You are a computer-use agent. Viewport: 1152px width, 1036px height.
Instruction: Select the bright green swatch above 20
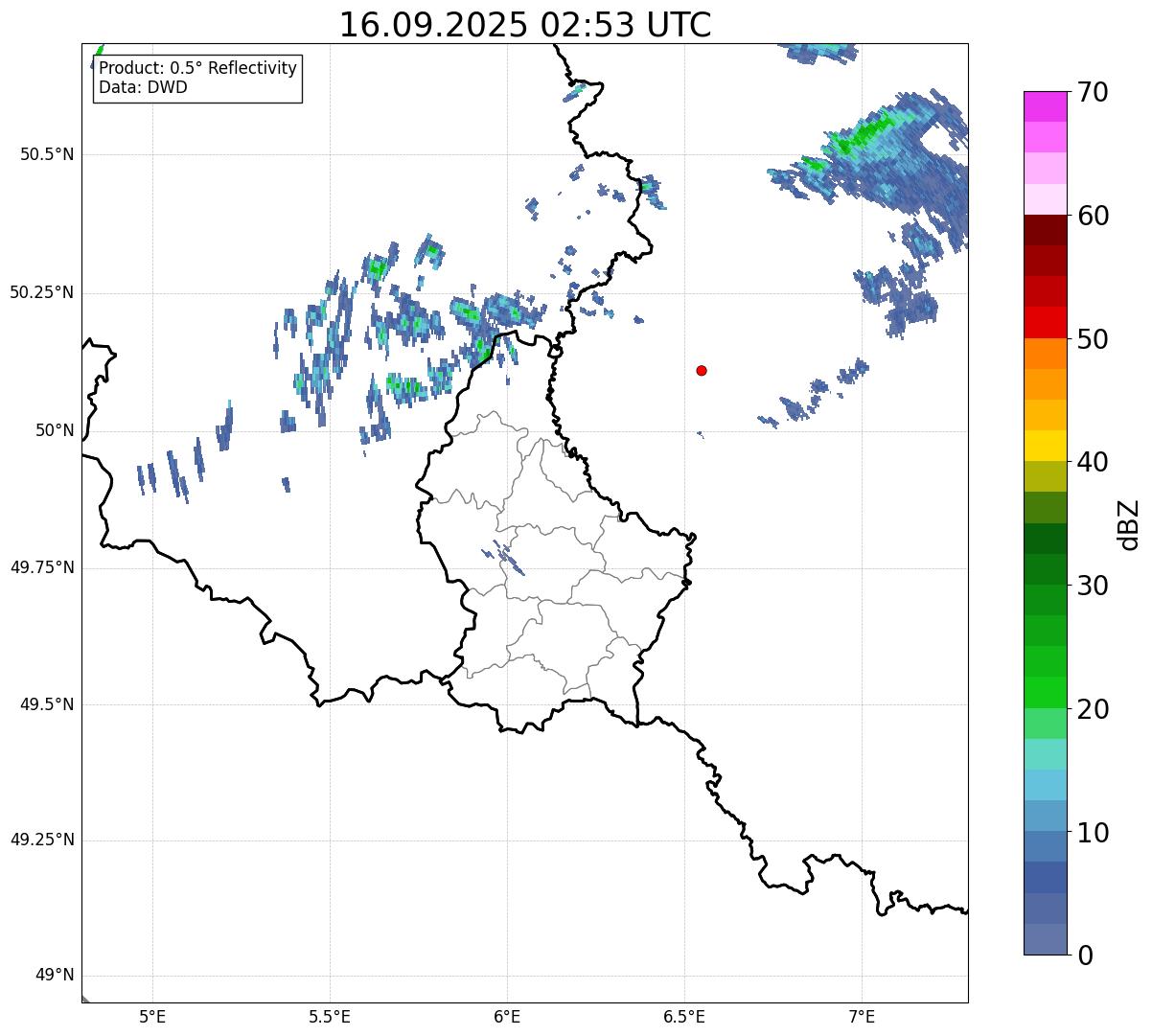[1045, 693]
